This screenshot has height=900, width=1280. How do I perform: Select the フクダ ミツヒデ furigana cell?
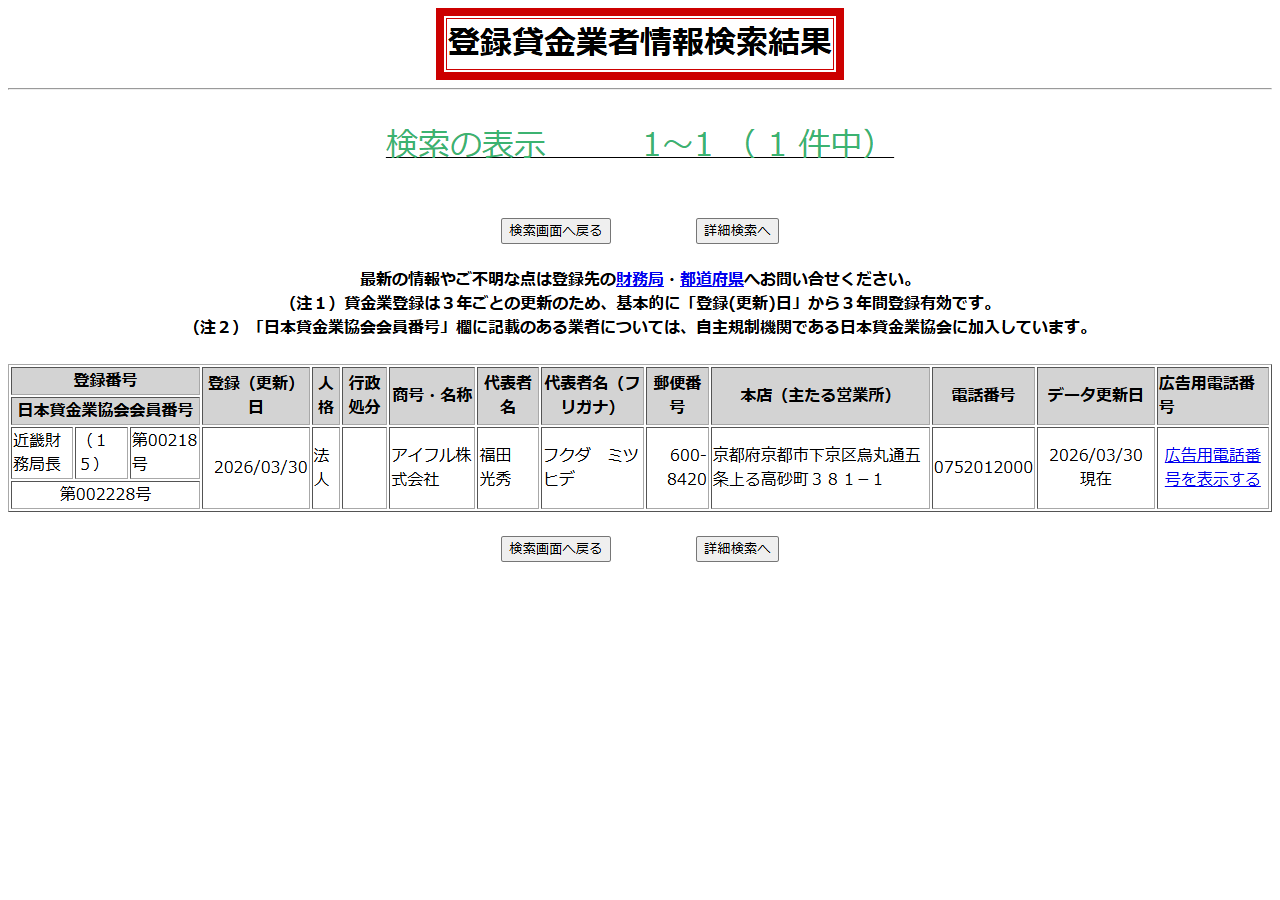click(592, 468)
